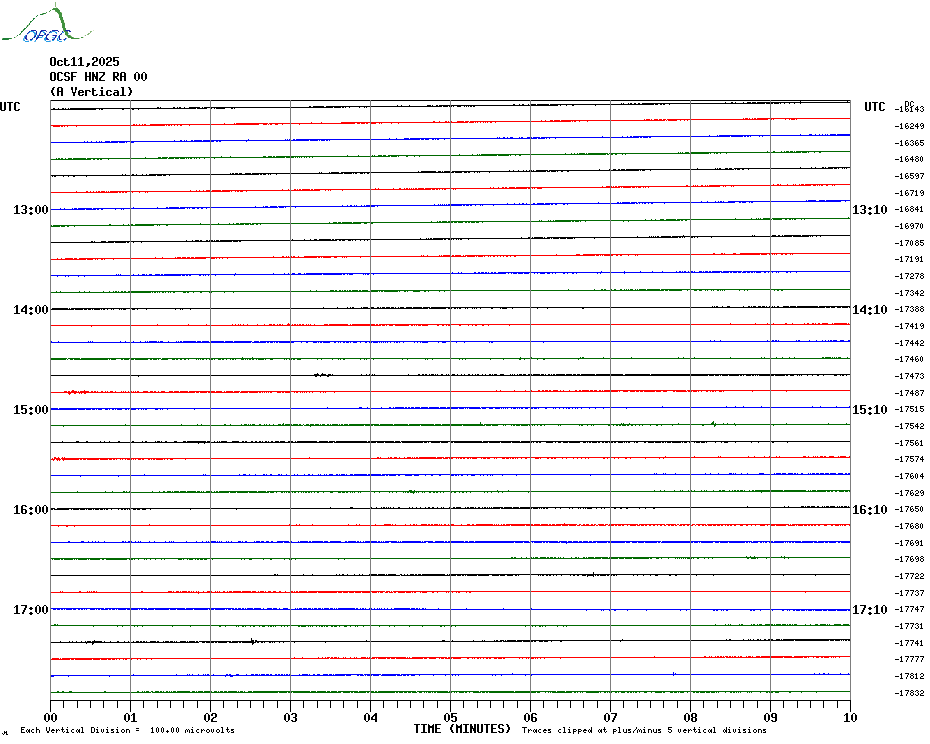Select the OCSF HNZ RA 00 station label

98,77
